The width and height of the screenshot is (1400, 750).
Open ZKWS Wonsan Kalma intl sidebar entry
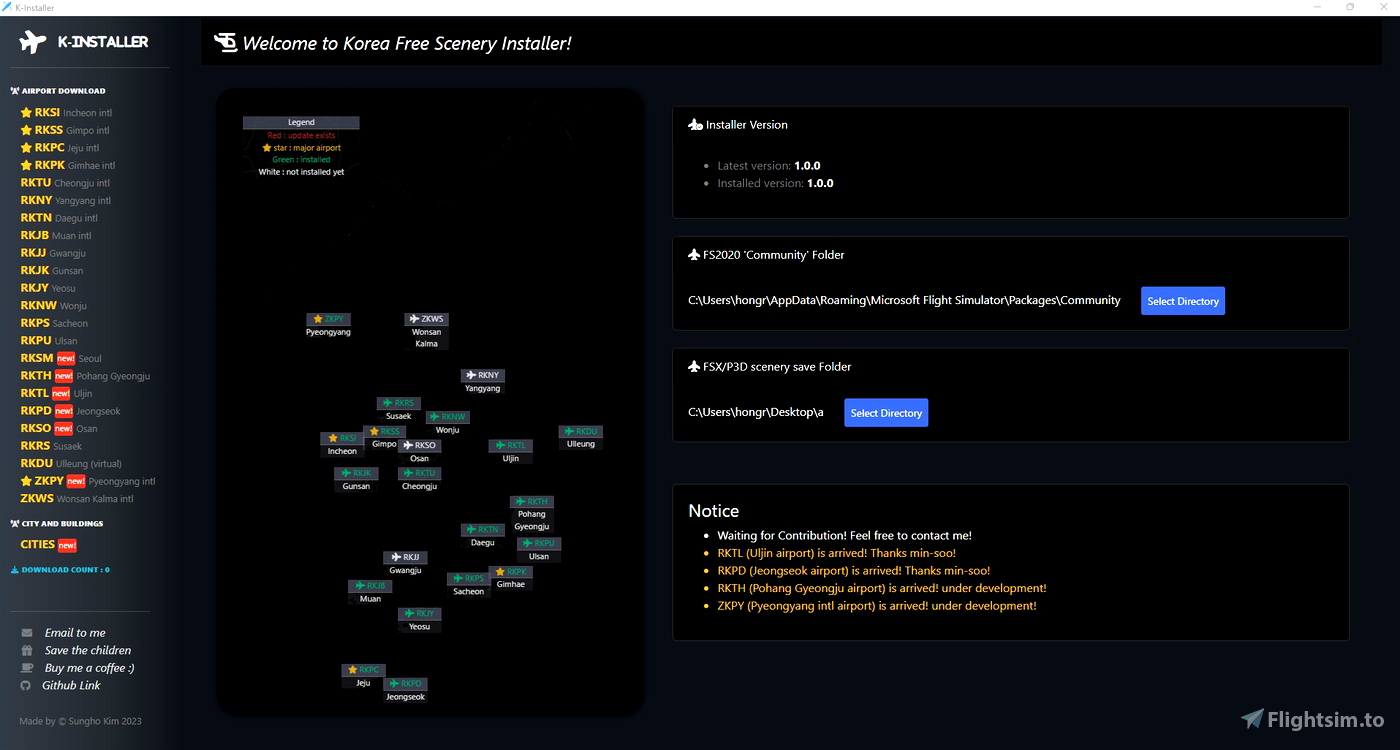coord(77,498)
